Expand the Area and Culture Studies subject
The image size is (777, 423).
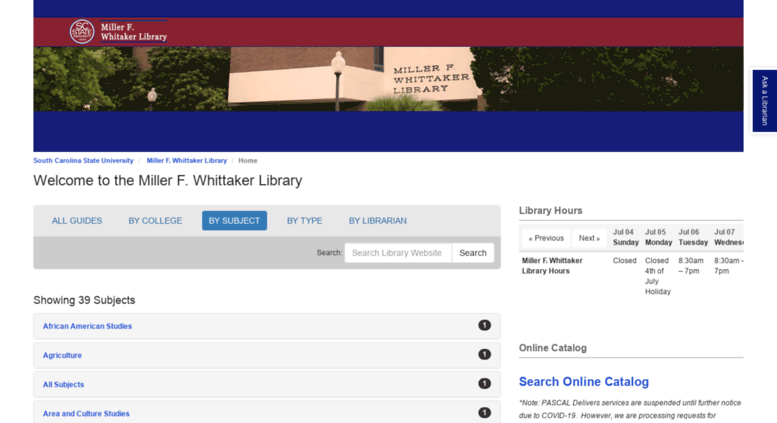pyautogui.click(x=267, y=413)
